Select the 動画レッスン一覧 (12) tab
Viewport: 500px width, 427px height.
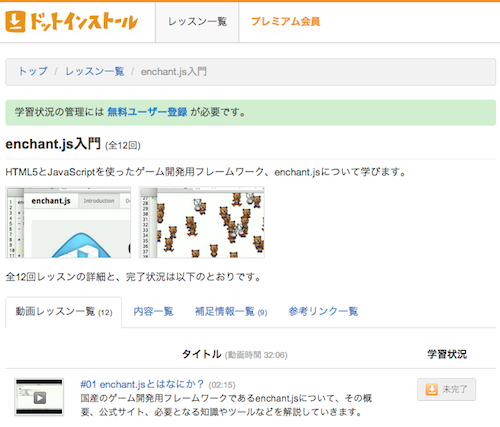pos(63,312)
